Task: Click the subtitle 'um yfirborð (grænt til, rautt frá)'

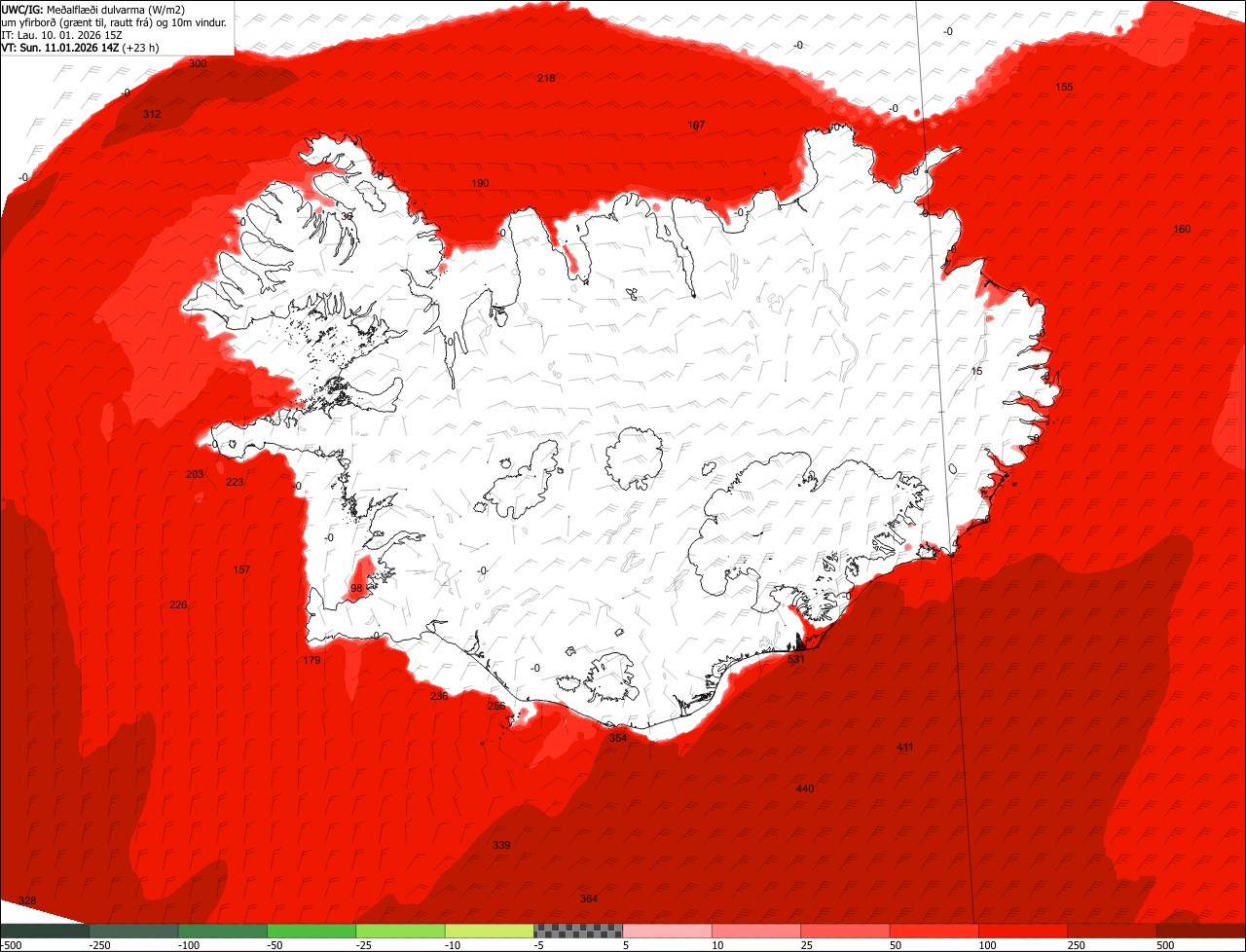Action: (79, 21)
